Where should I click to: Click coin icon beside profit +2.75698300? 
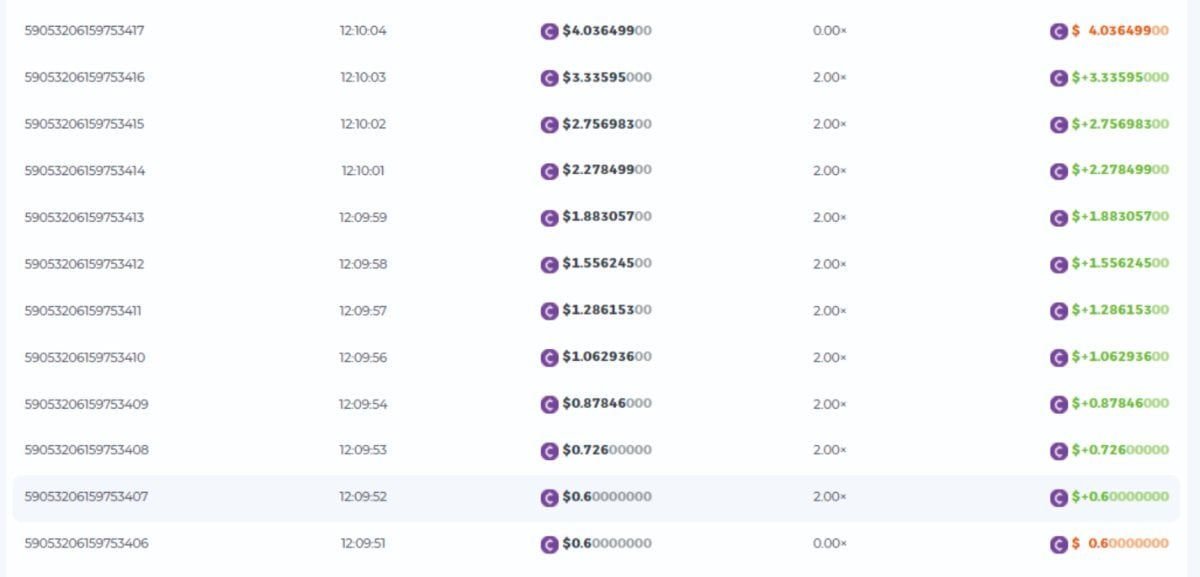(1058, 125)
